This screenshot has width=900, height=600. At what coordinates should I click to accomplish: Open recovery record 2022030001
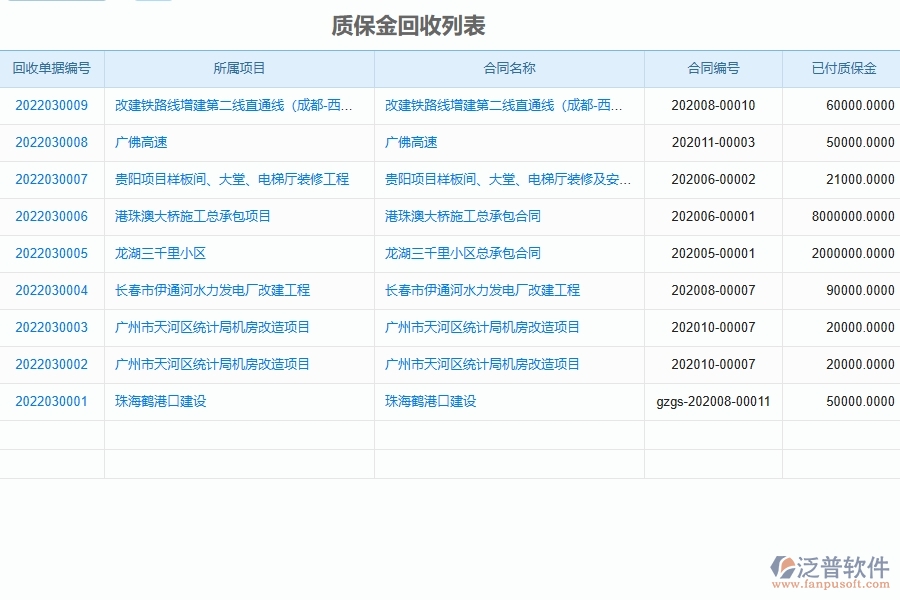(x=49, y=401)
